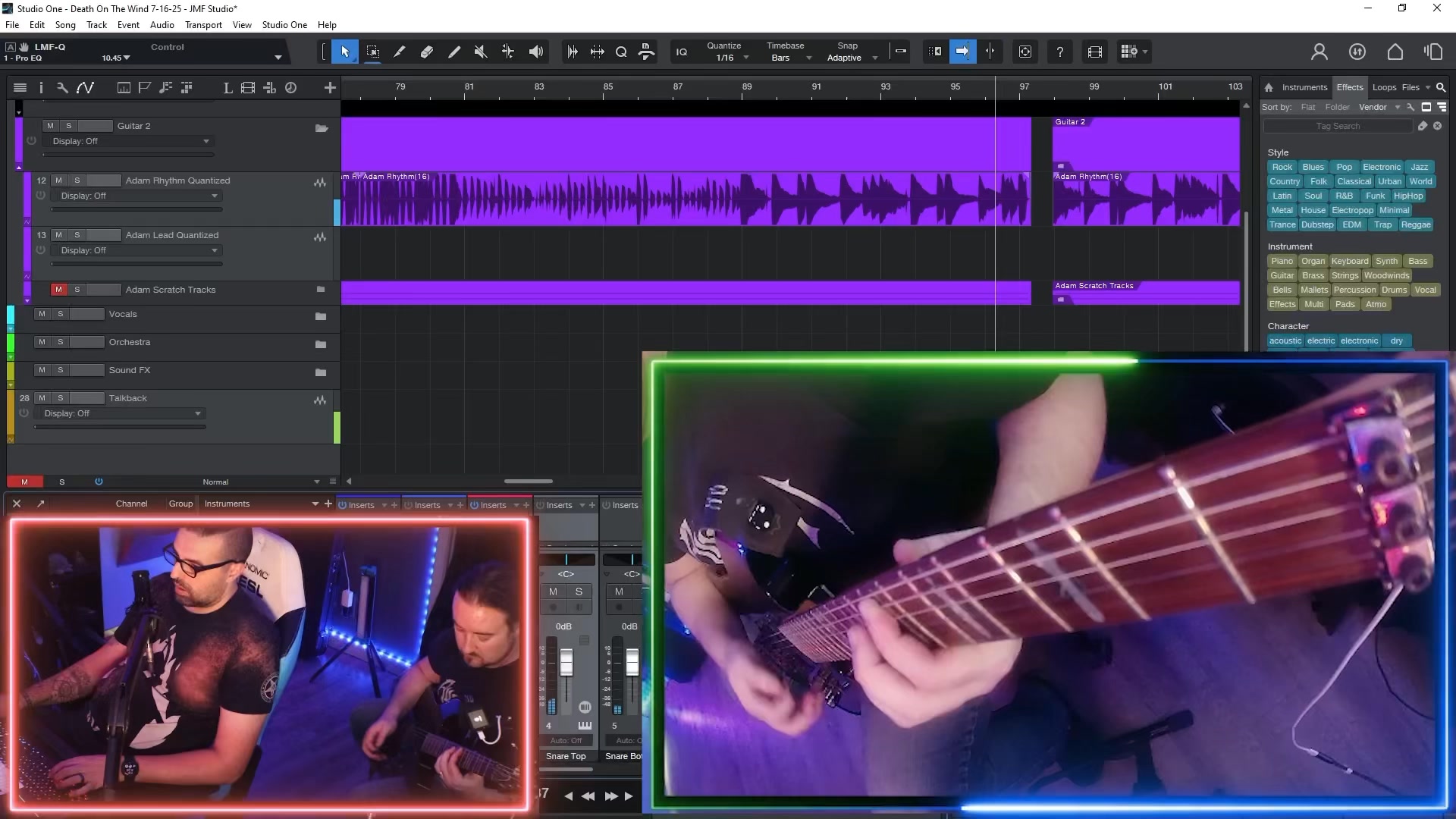
Task: Solo the Orchestra track
Action: pos(62,342)
